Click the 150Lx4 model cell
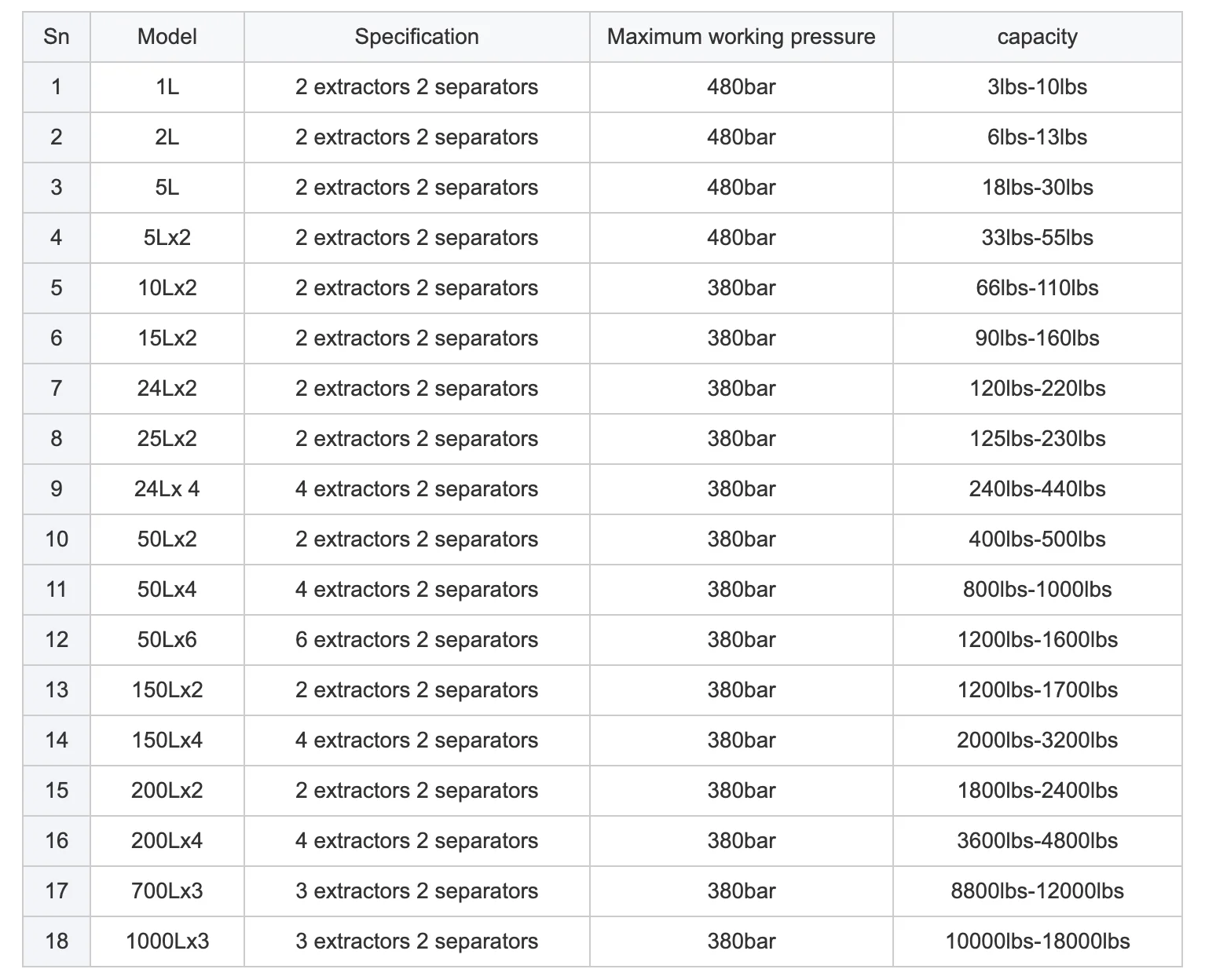 (167, 740)
